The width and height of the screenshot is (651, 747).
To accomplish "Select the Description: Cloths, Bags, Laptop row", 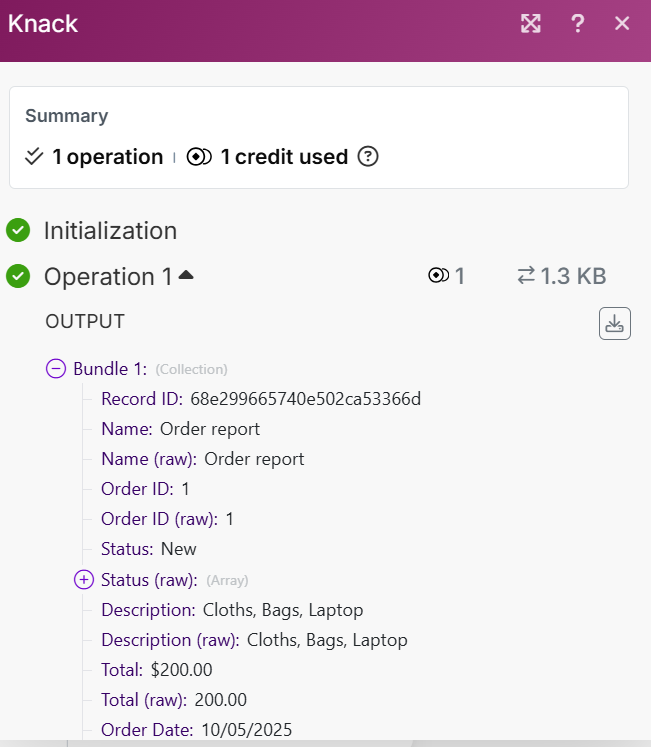I will 232,609.
